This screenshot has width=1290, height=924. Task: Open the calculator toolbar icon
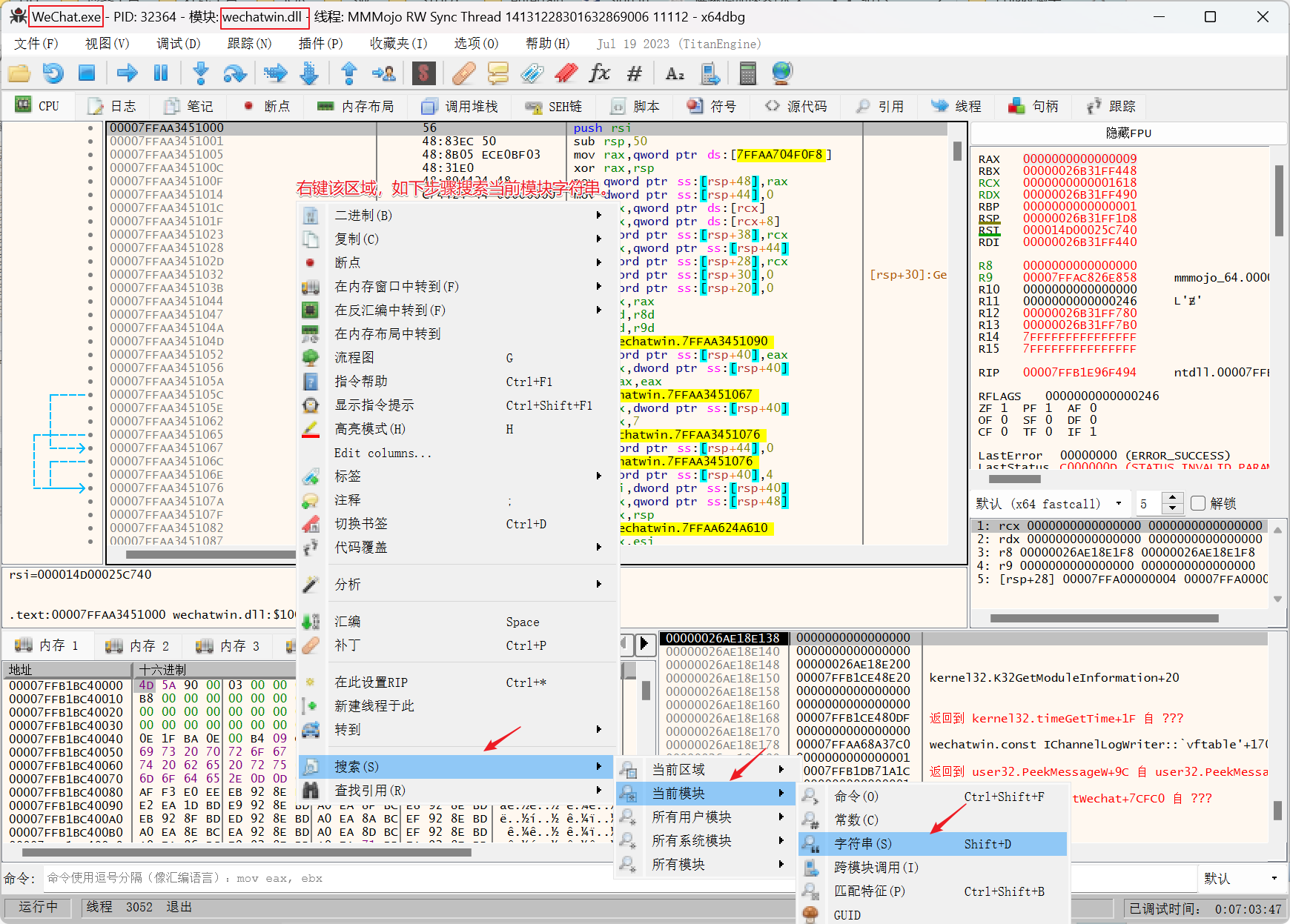[747, 73]
